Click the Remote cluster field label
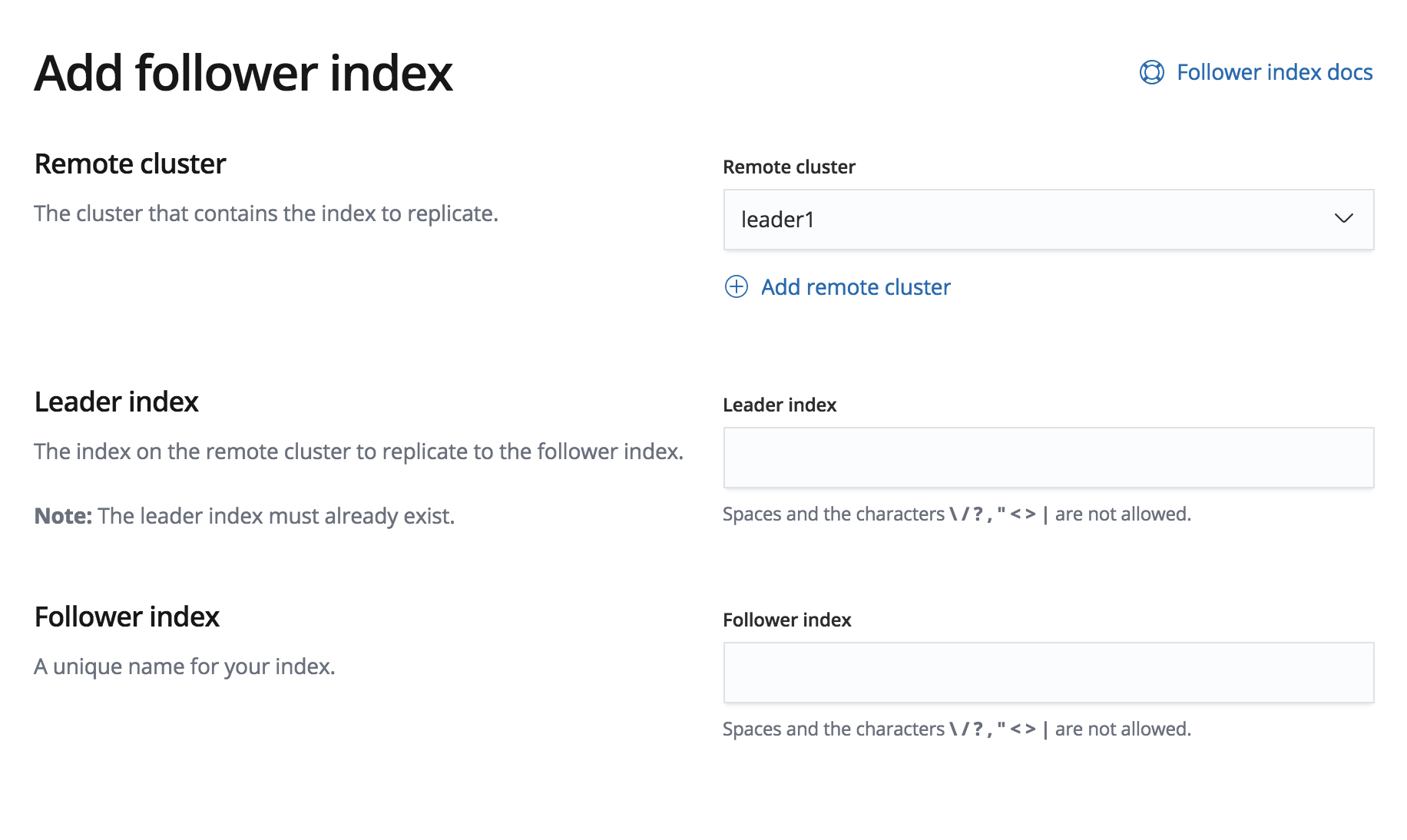The width and height of the screenshot is (1407, 840). [x=788, y=167]
